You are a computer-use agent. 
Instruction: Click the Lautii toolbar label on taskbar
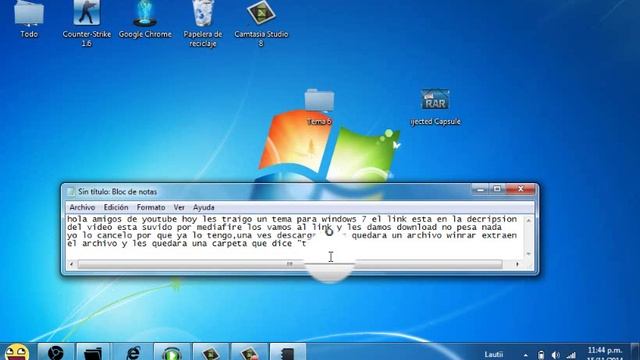493,354
